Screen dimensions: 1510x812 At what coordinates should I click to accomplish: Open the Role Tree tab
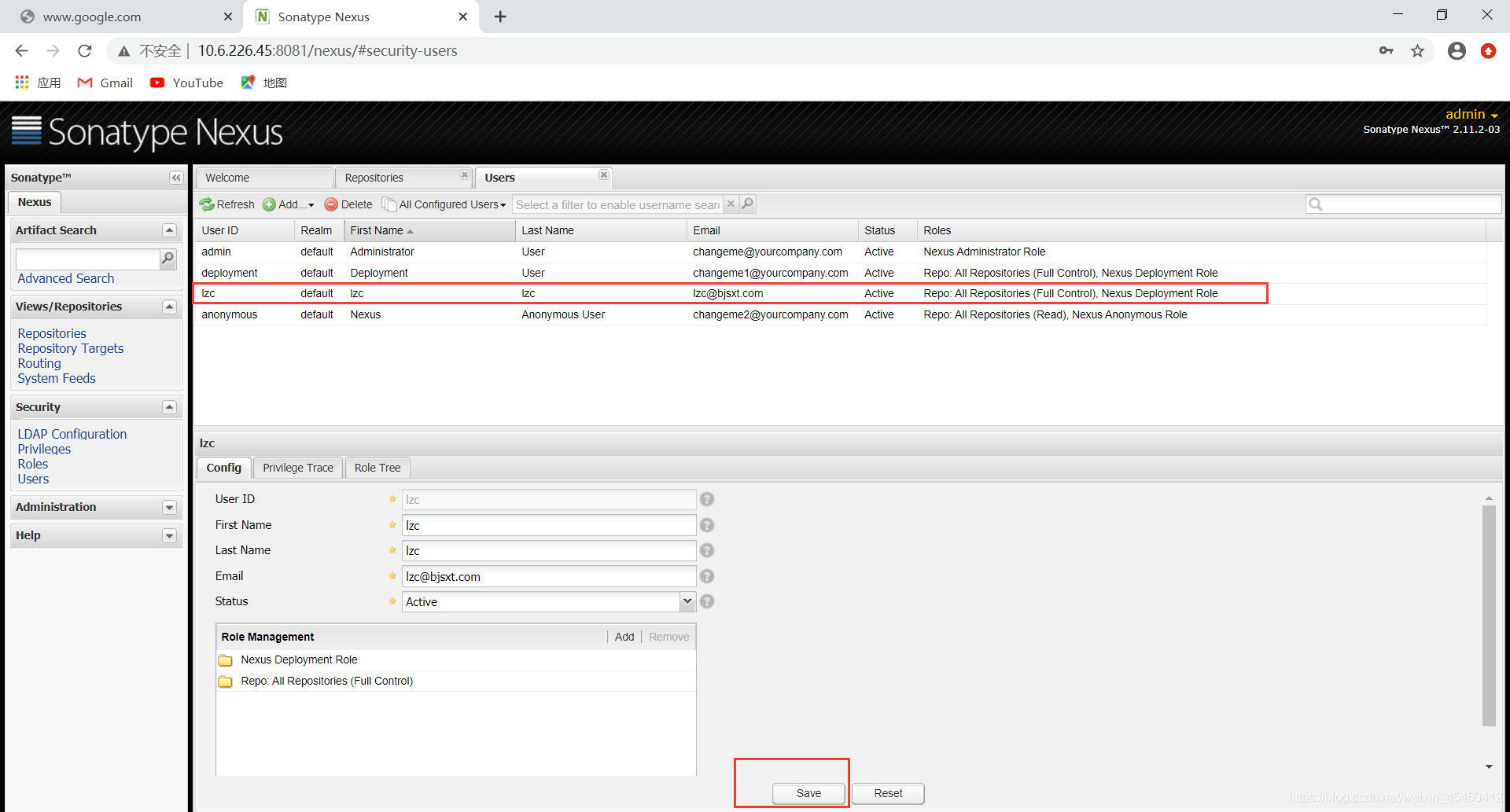(x=377, y=468)
